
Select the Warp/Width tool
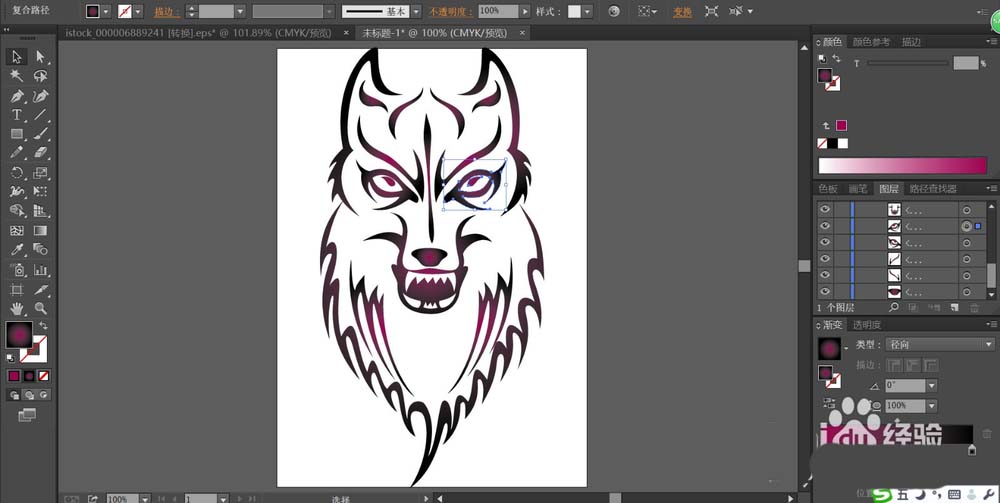17,191
